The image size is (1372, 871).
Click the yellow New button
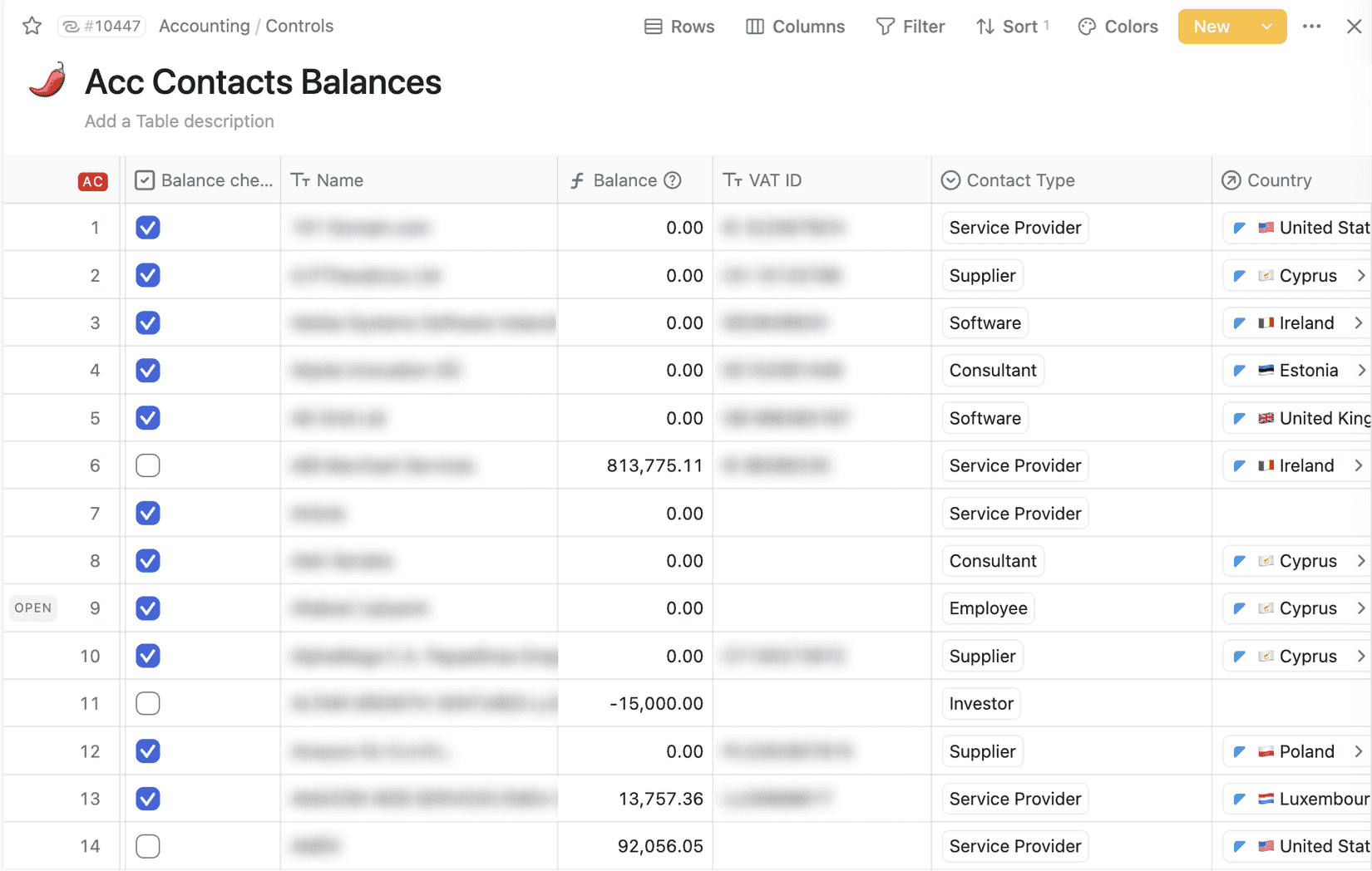point(1211,26)
